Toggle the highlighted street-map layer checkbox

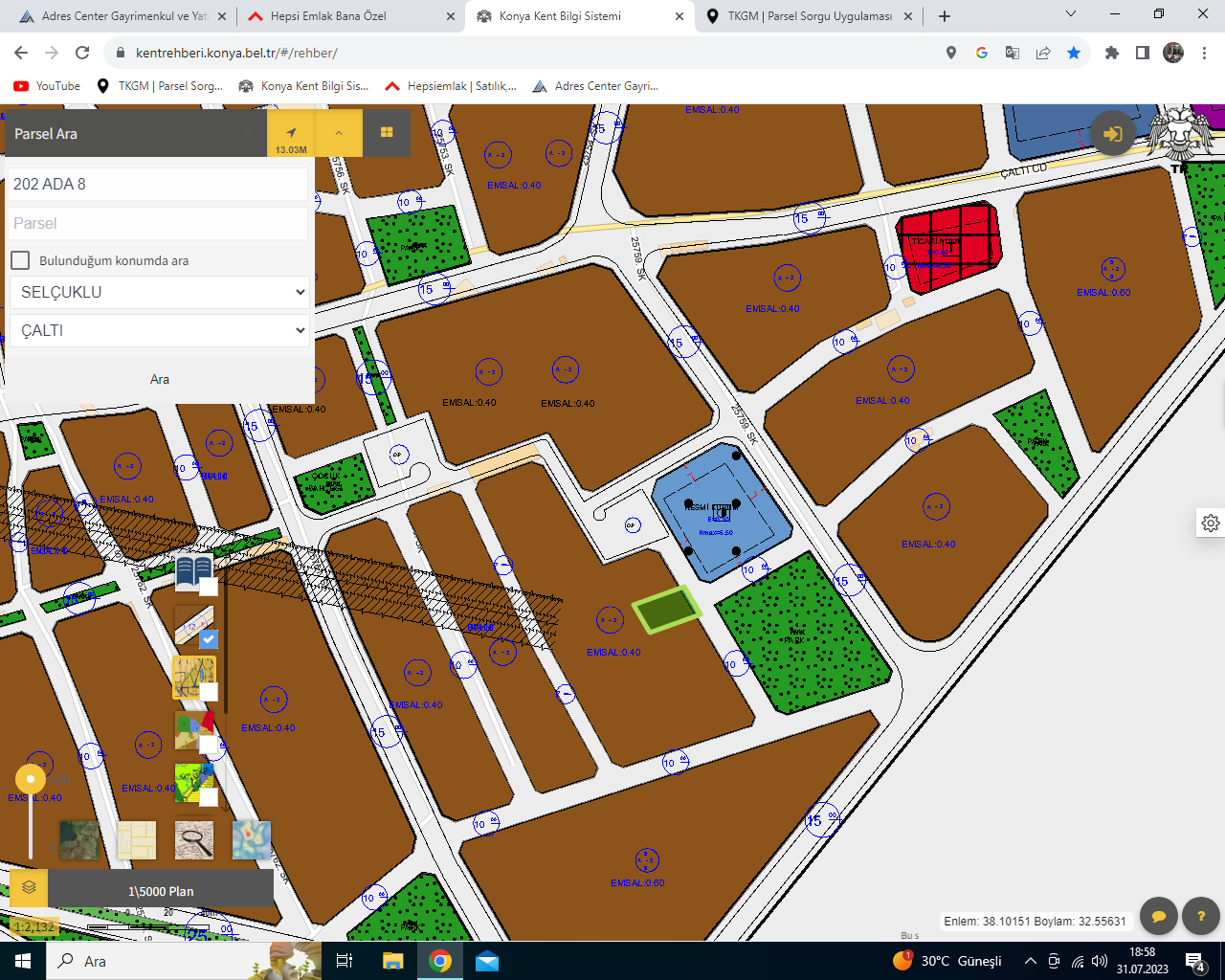(208, 691)
